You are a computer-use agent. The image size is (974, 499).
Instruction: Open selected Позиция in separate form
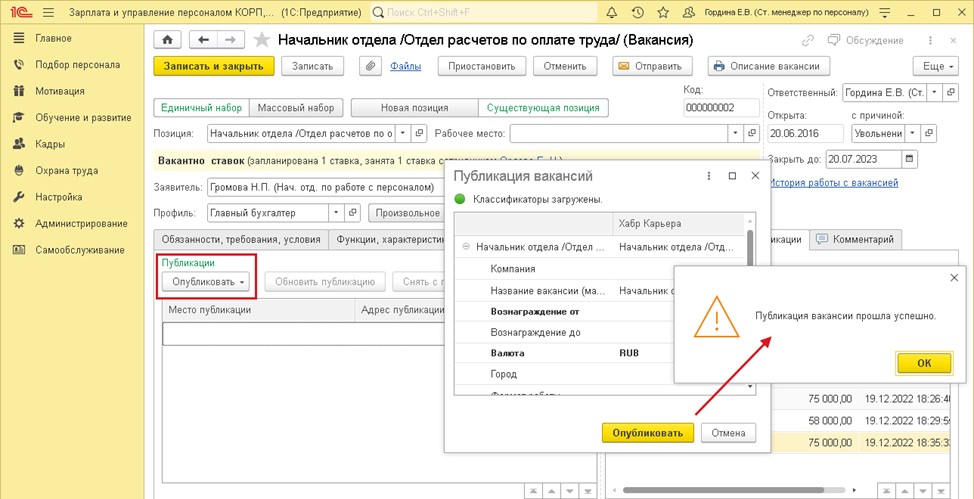tap(419, 133)
